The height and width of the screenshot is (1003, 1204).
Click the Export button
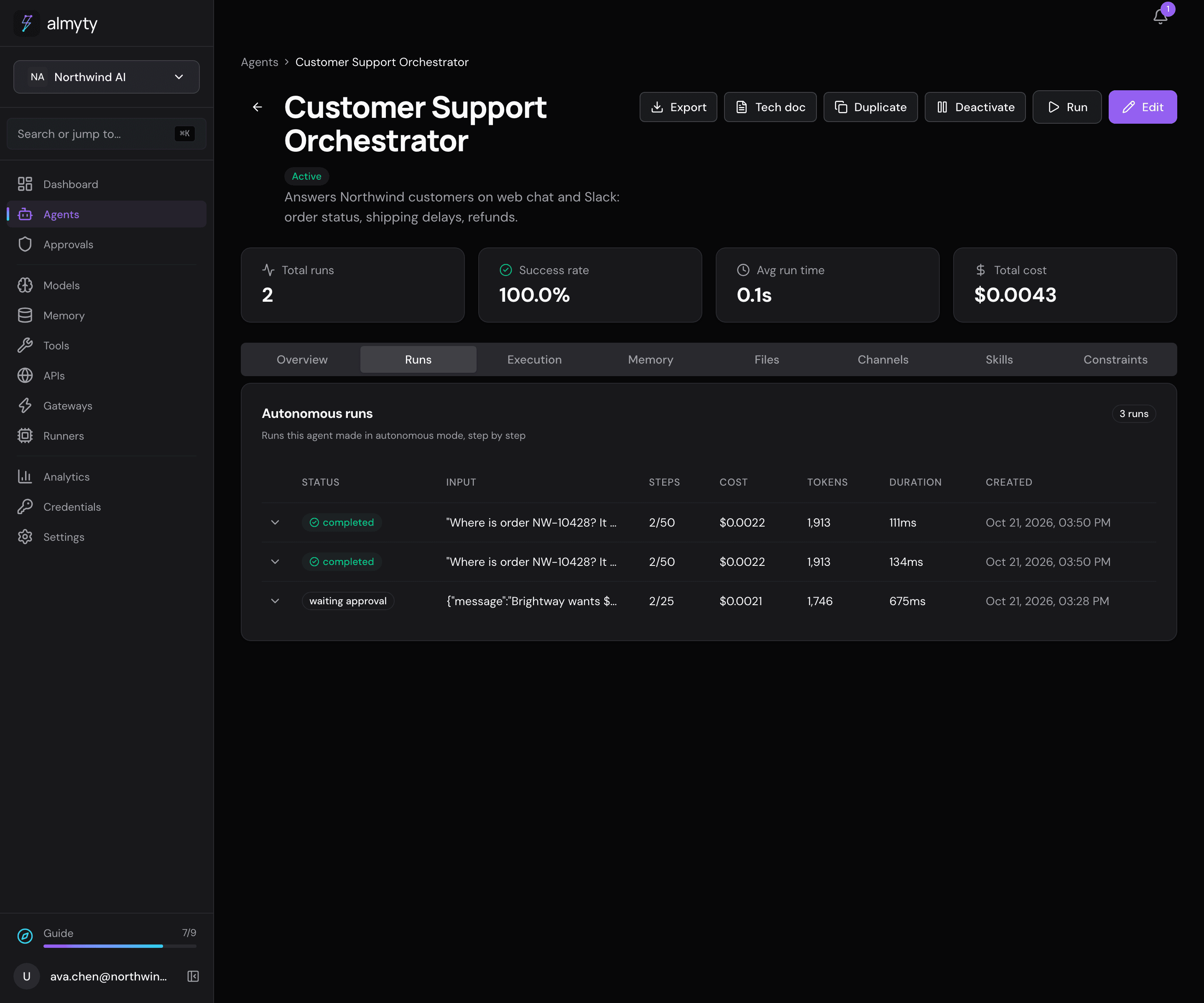(678, 107)
